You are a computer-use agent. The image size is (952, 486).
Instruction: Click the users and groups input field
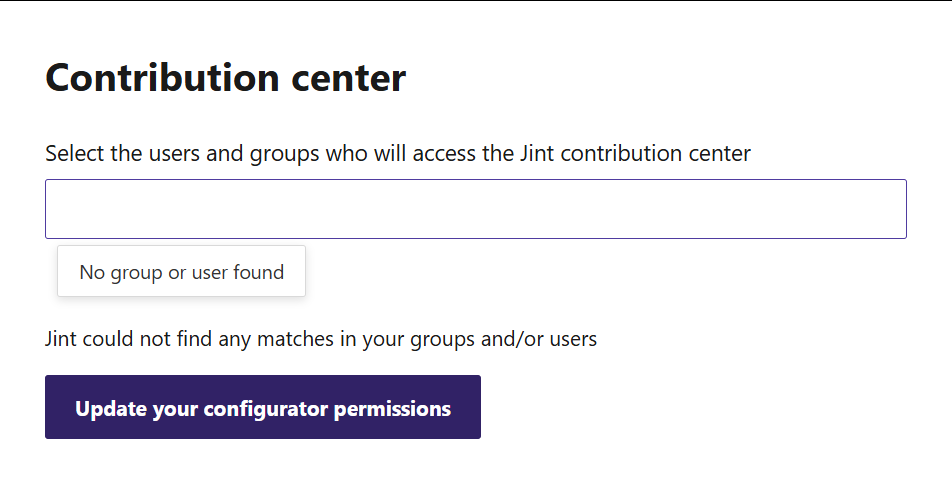coord(475,209)
